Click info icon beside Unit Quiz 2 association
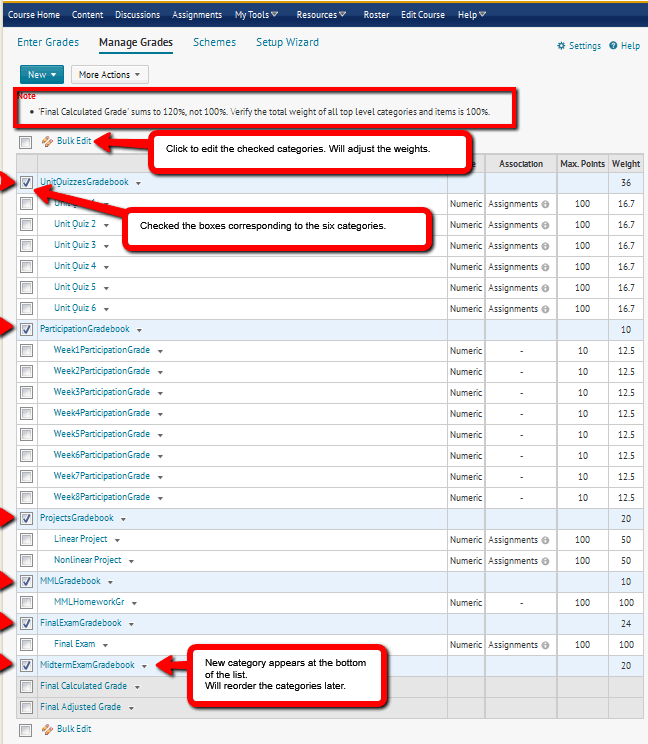648x744 pixels. (545, 225)
